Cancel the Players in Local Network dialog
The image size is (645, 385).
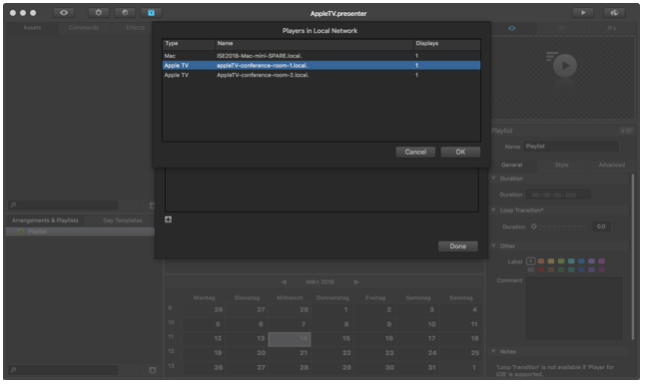pos(415,152)
